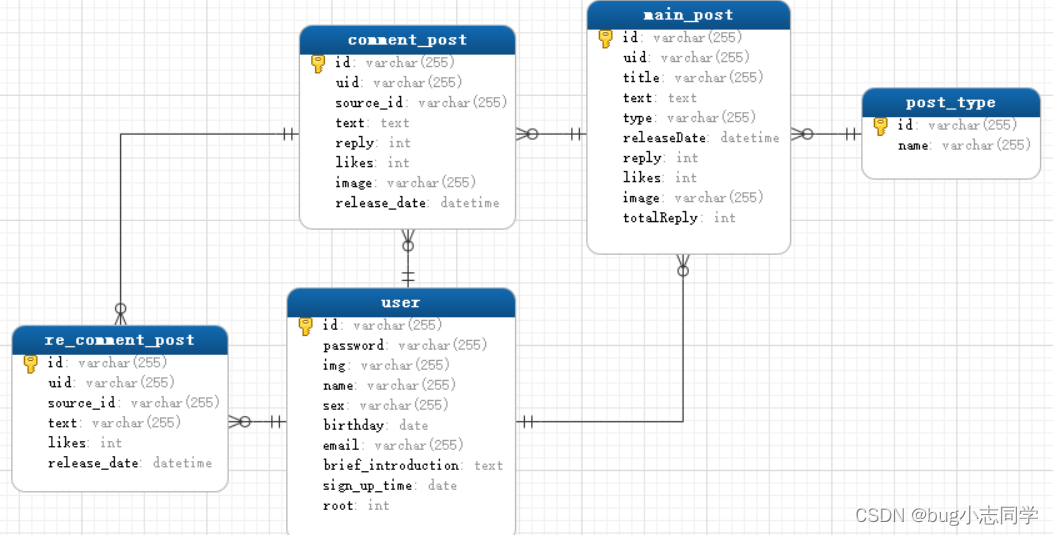Click name field in post_type table
1053x535 pixels.
coord(964,146)
